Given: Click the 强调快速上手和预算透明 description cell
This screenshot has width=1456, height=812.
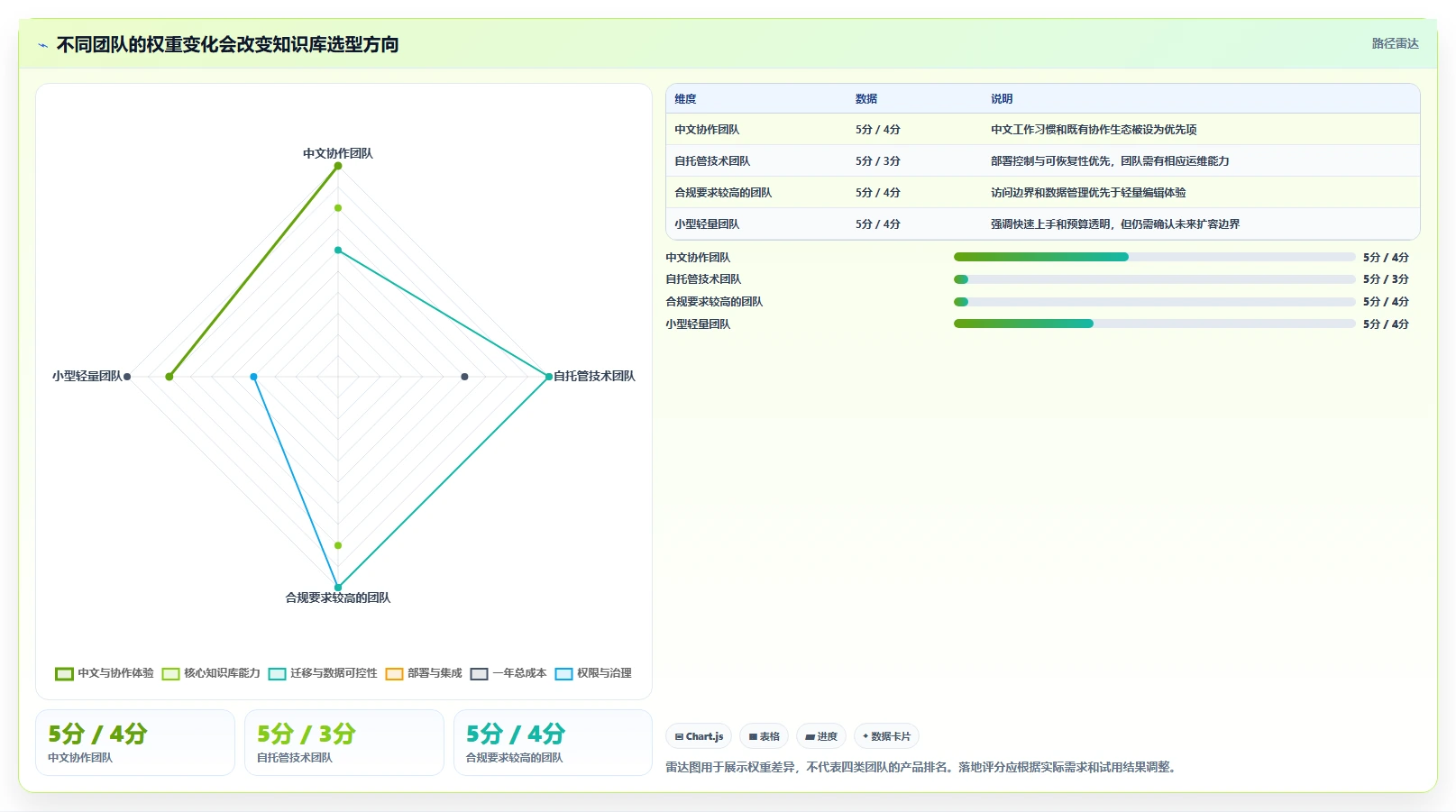Looking at the screenshot, I should (x=1115, y=224).
